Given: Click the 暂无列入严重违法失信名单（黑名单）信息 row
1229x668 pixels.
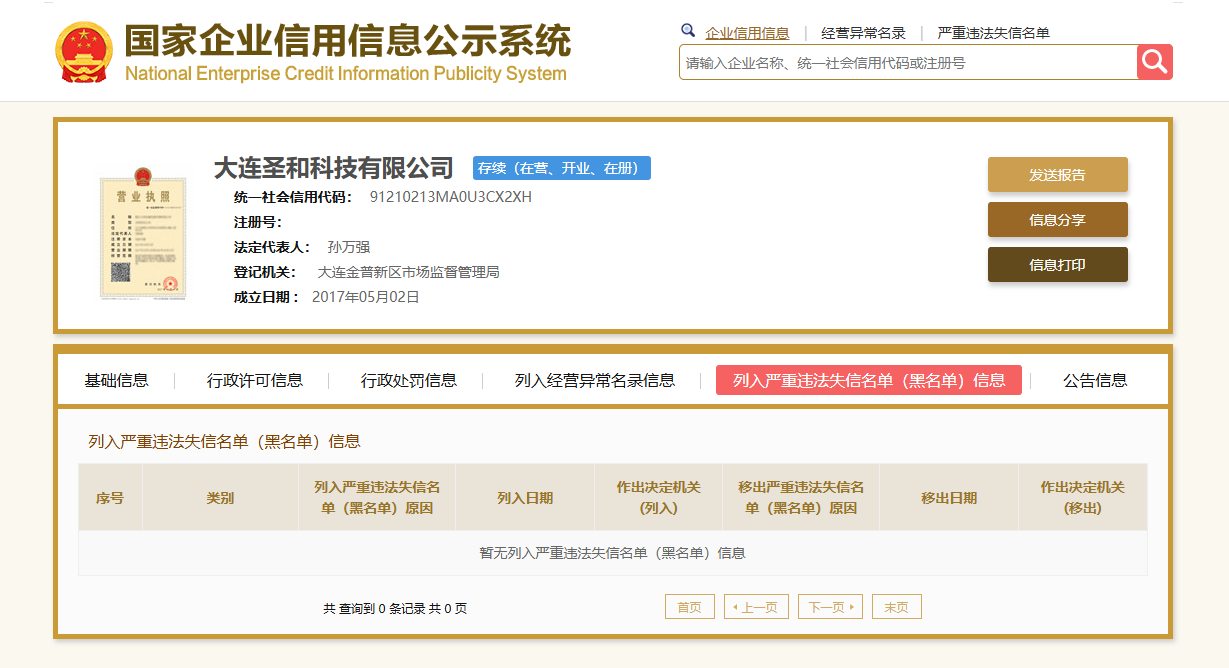Looking at the screenshot, I should pos(613,553).
